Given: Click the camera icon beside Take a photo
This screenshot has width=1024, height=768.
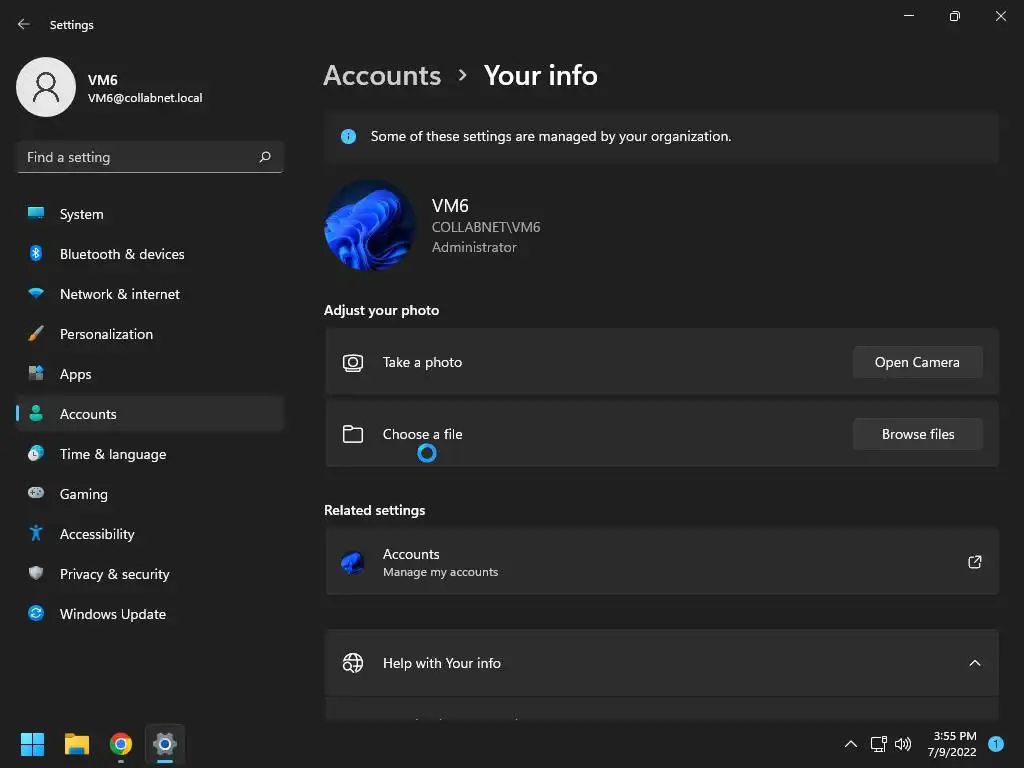Looking at the screenshot, I should click(352, 363).
